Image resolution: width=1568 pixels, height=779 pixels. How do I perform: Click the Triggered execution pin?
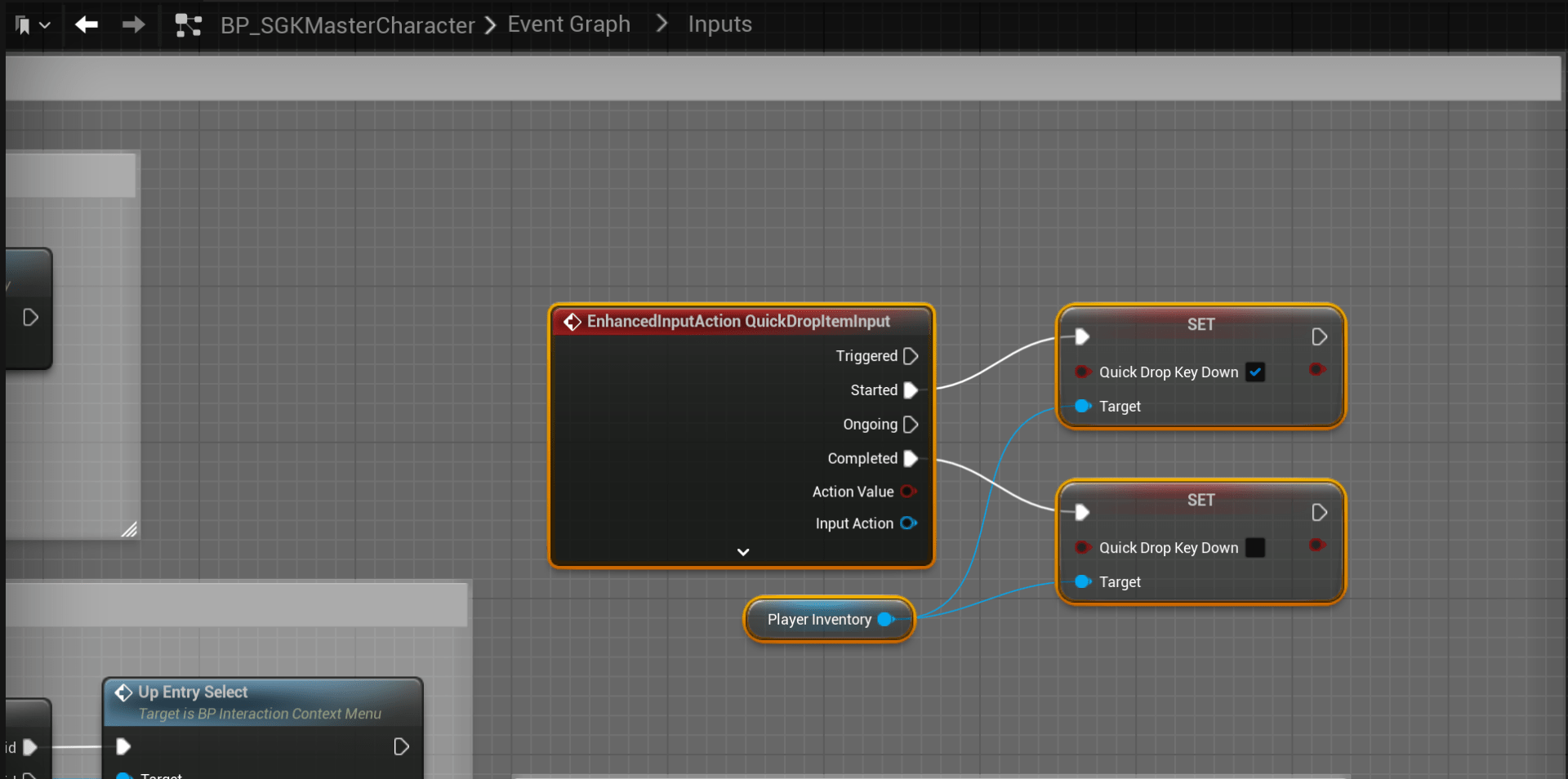coord(911,356)
